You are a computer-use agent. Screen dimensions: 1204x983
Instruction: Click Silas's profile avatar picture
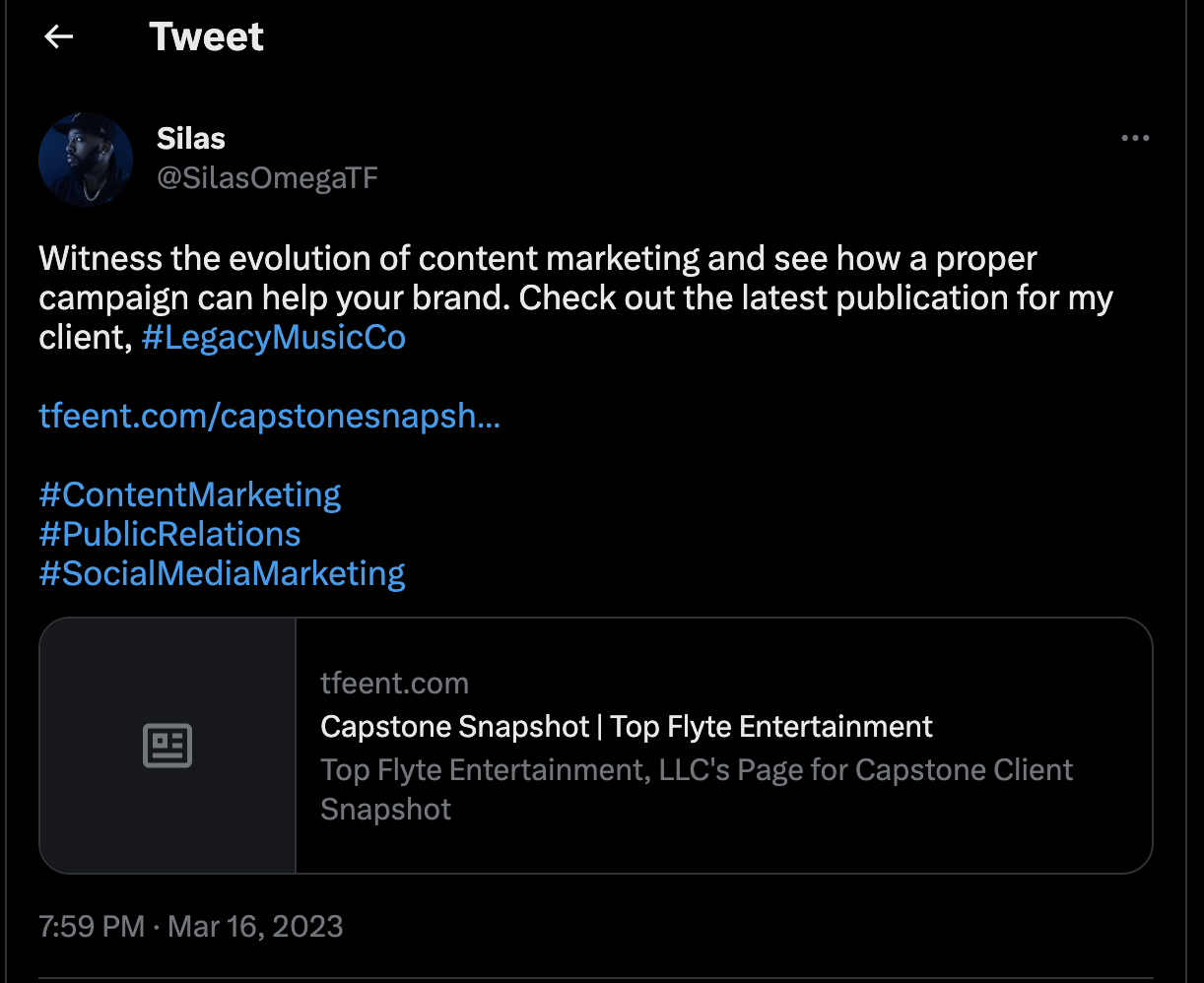tap(86, 160)
